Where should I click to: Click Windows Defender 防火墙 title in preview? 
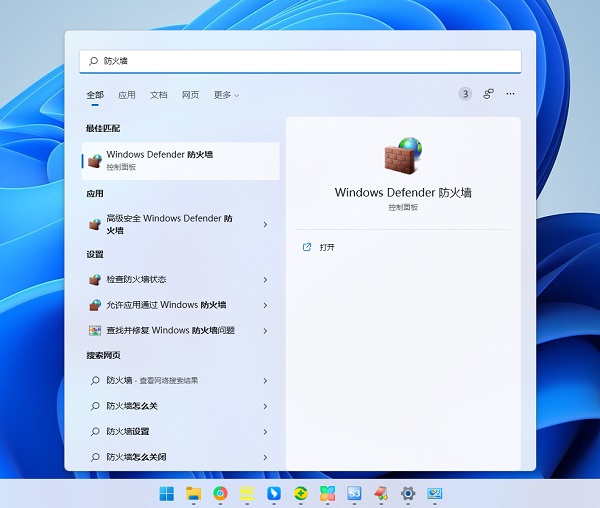pos(403,192)
